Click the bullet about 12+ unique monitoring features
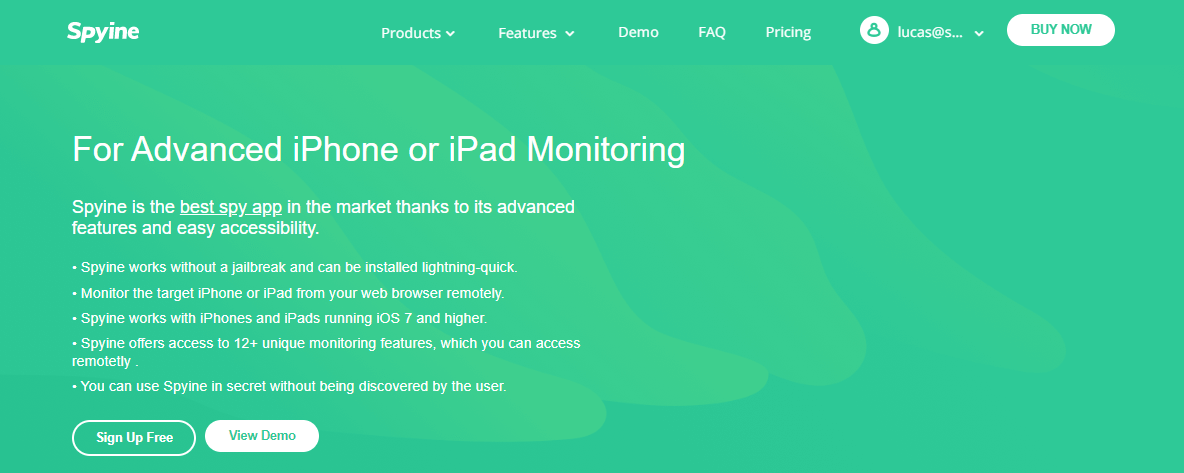 [x=326, y=343]
